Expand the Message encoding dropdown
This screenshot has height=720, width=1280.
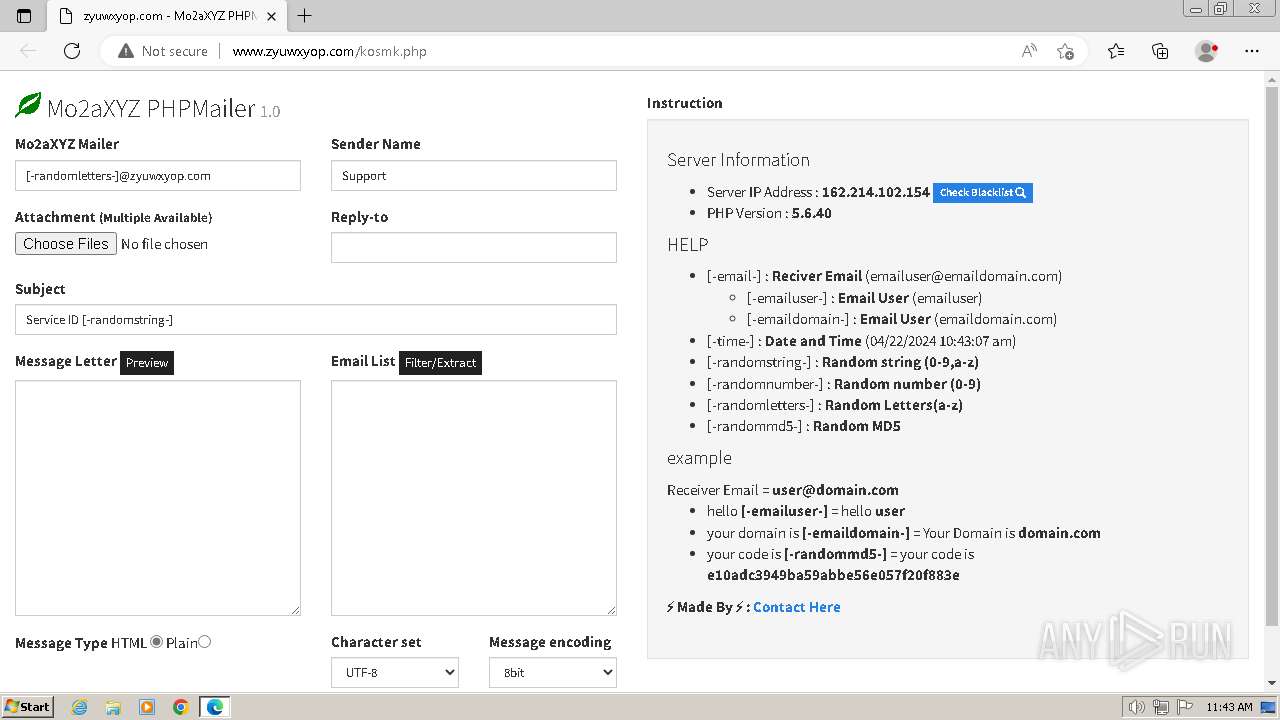tap(552, 673)
